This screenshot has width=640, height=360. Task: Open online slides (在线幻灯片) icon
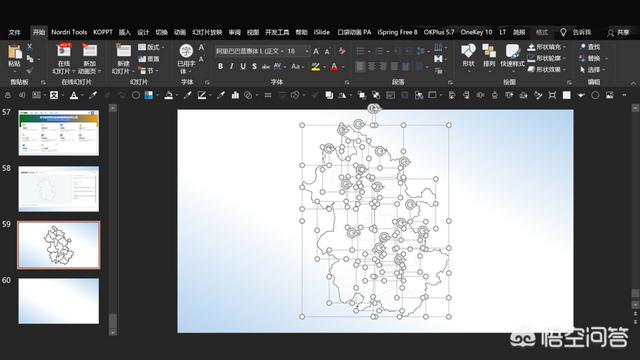[x=64, y=51]
